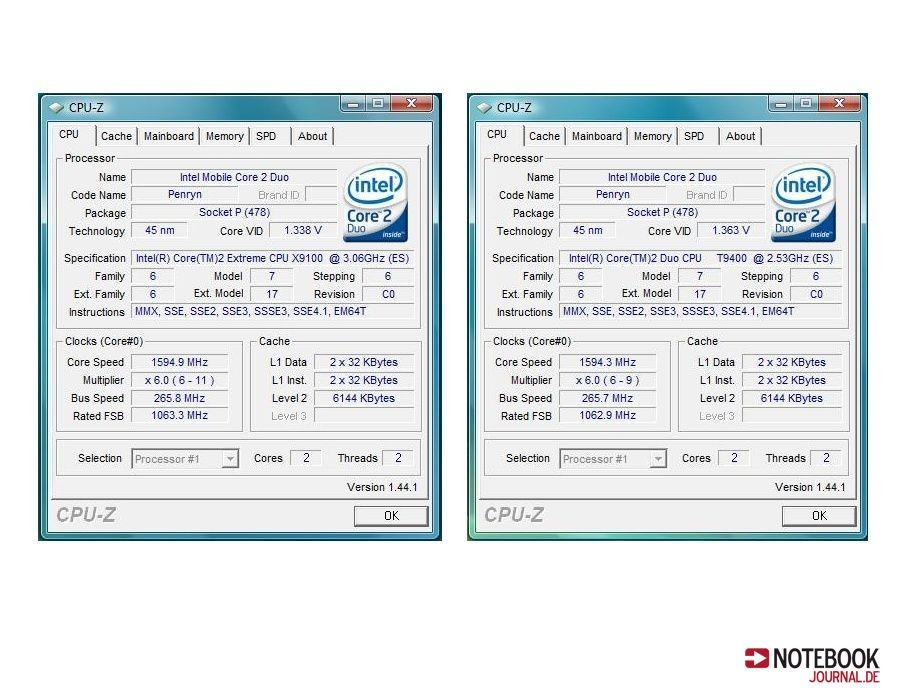Image resolution: width=900 pixels, height=700 pixels.
Task: Click Ext. Model 17 value in left window
Action: 272,294
